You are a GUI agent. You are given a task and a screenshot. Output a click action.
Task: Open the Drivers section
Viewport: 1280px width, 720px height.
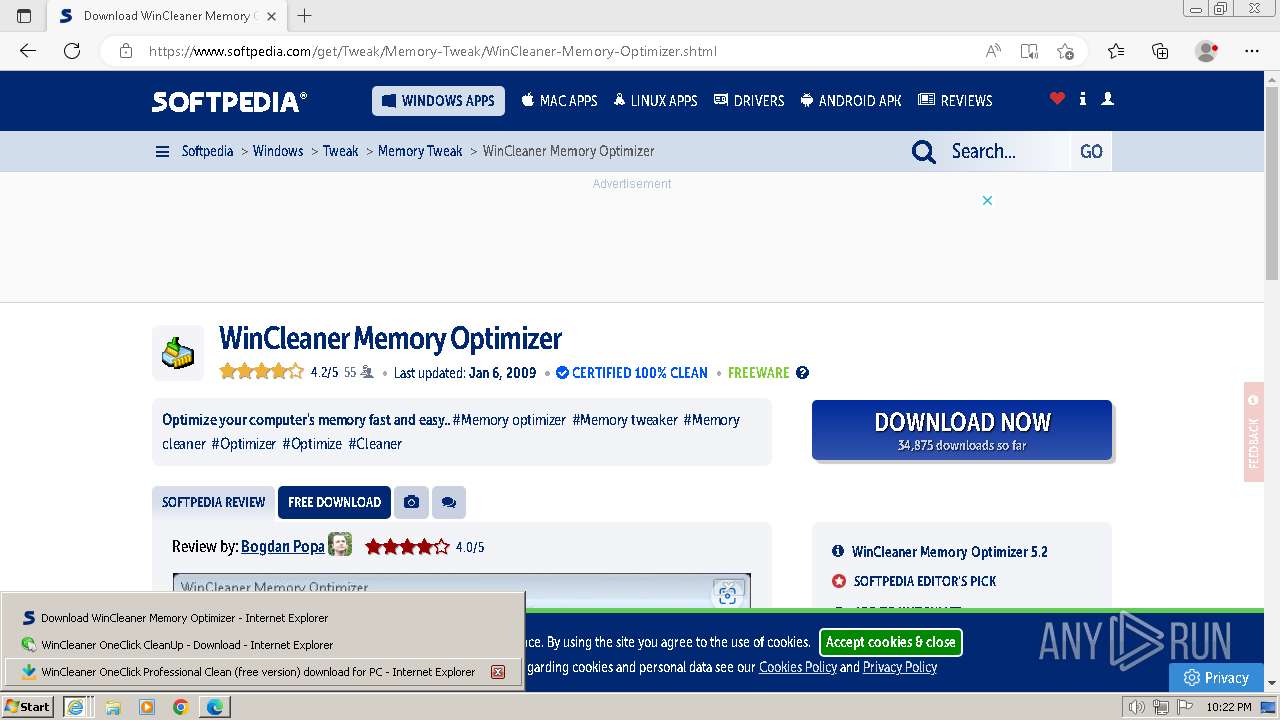[749, 101]
